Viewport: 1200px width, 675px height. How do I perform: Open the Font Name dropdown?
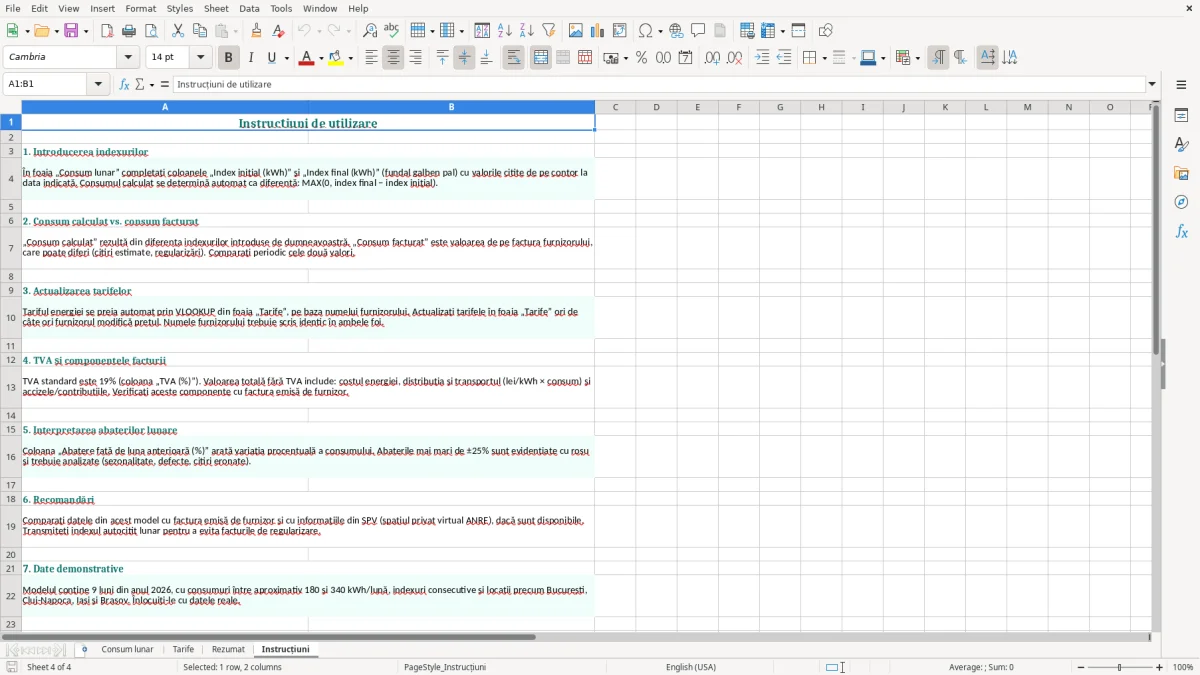click(x=127, y=58)
